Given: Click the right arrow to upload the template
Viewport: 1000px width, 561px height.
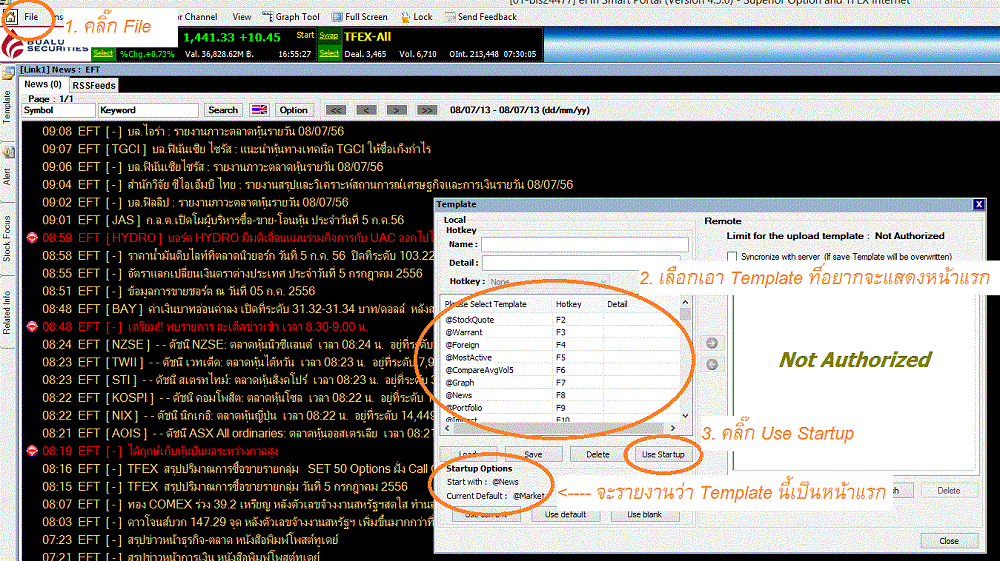Looking at the screenshot, I should (x=712, y=343).
